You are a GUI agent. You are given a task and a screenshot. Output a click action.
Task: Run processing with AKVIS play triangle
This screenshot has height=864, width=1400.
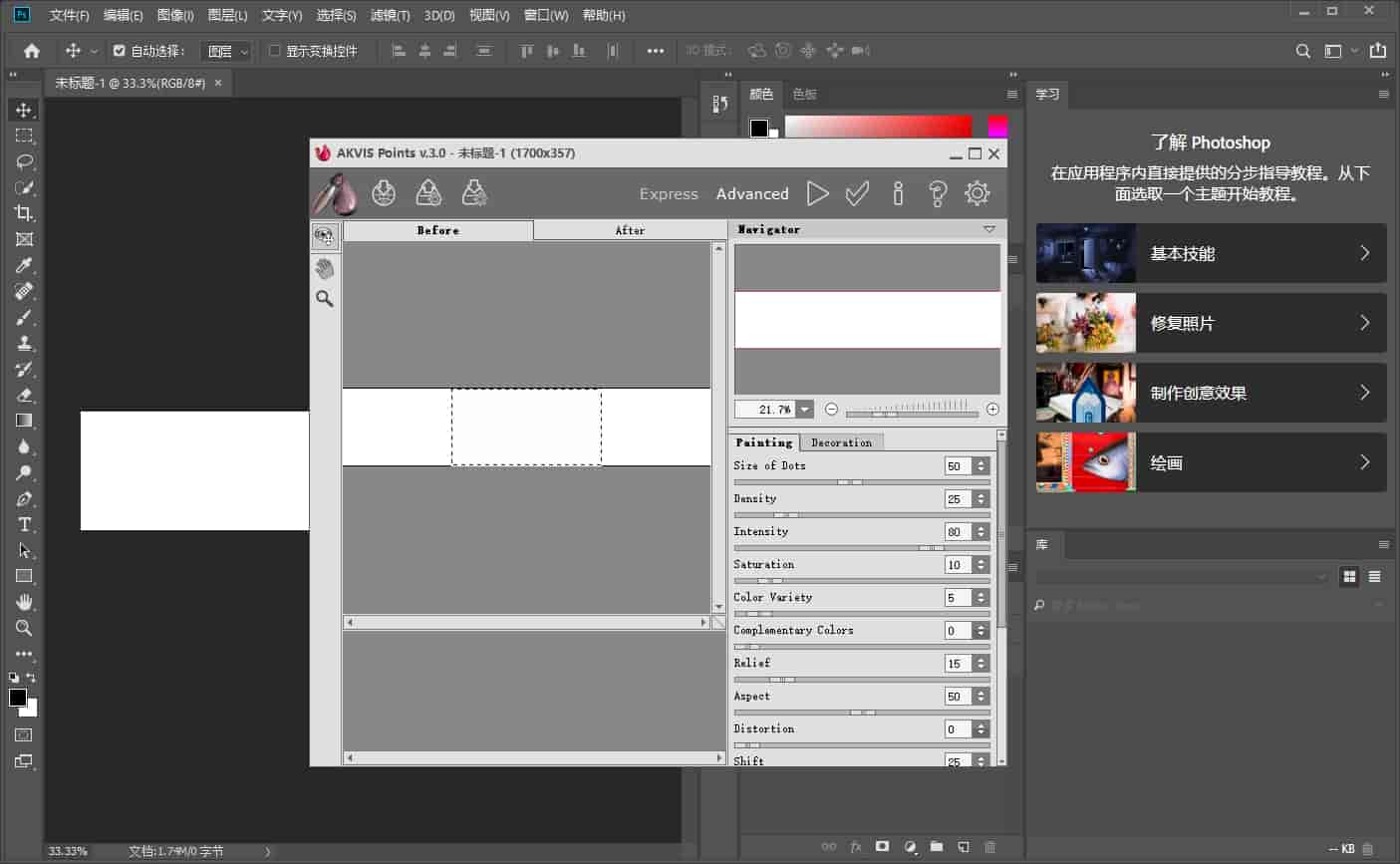coord(817,193)
